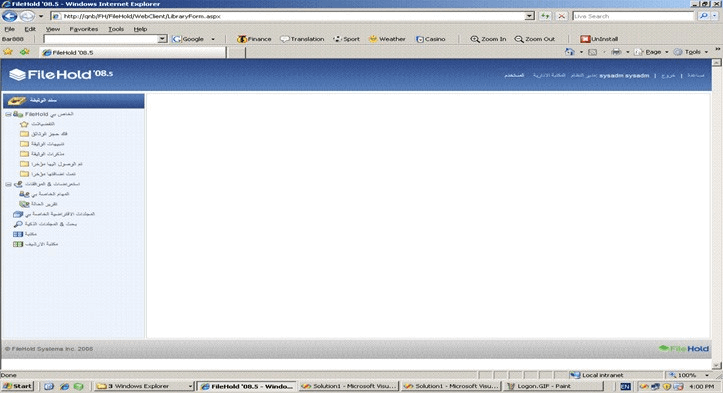
Task: Open the Help menu
Action: (140, 29)
